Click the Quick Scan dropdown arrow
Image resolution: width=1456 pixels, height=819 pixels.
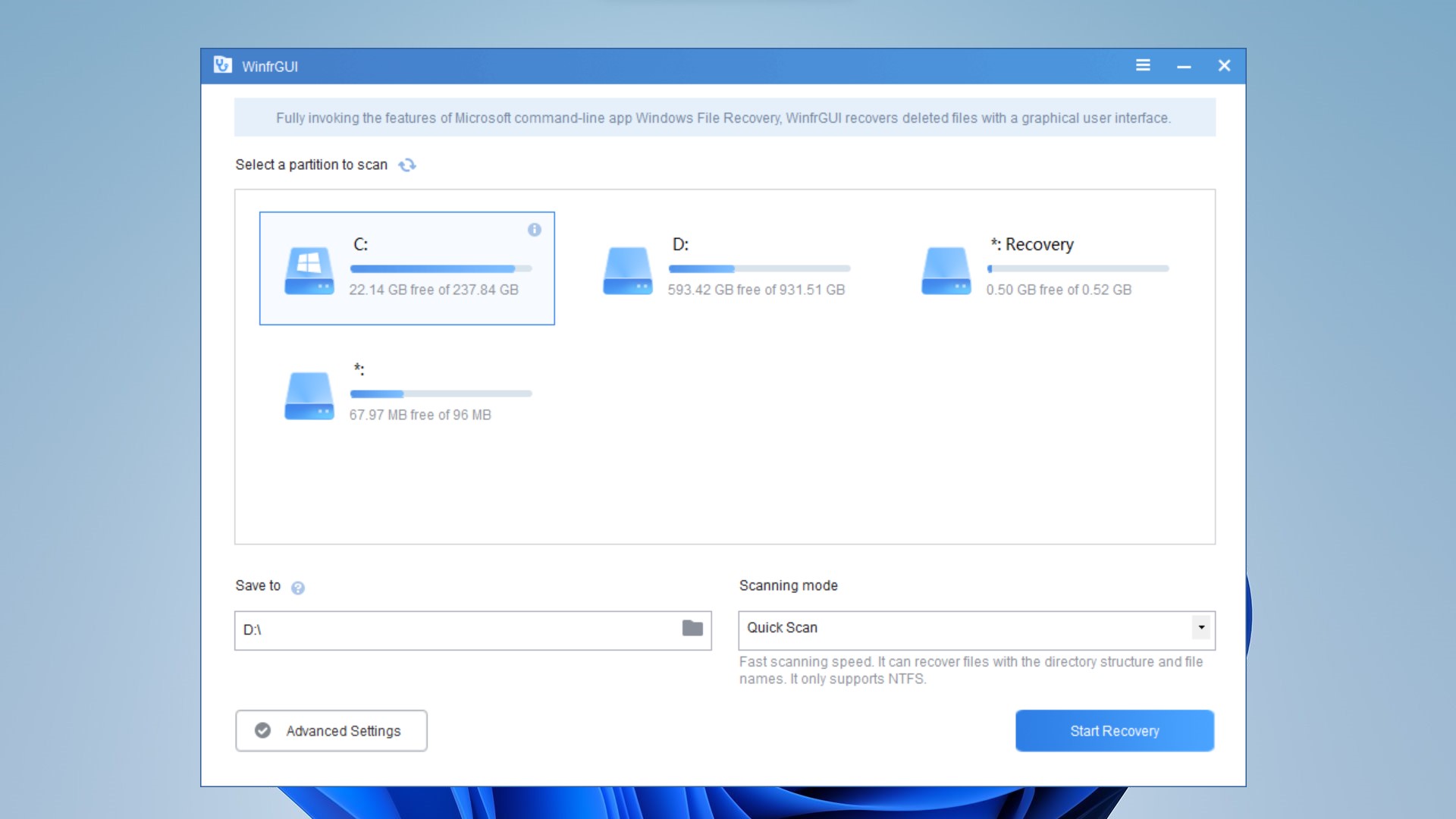pos(1201,628)
